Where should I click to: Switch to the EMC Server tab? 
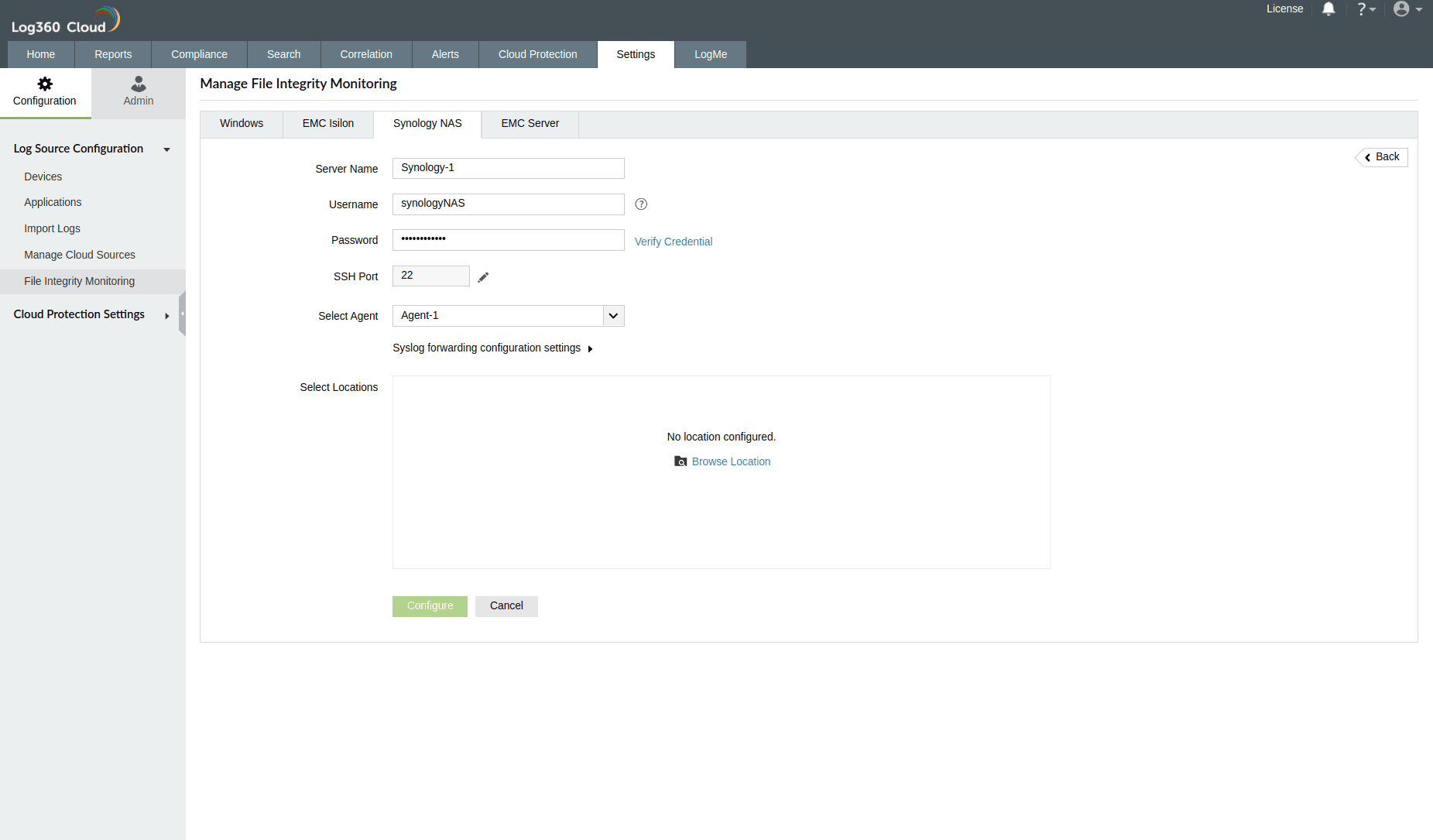point(530,124)
